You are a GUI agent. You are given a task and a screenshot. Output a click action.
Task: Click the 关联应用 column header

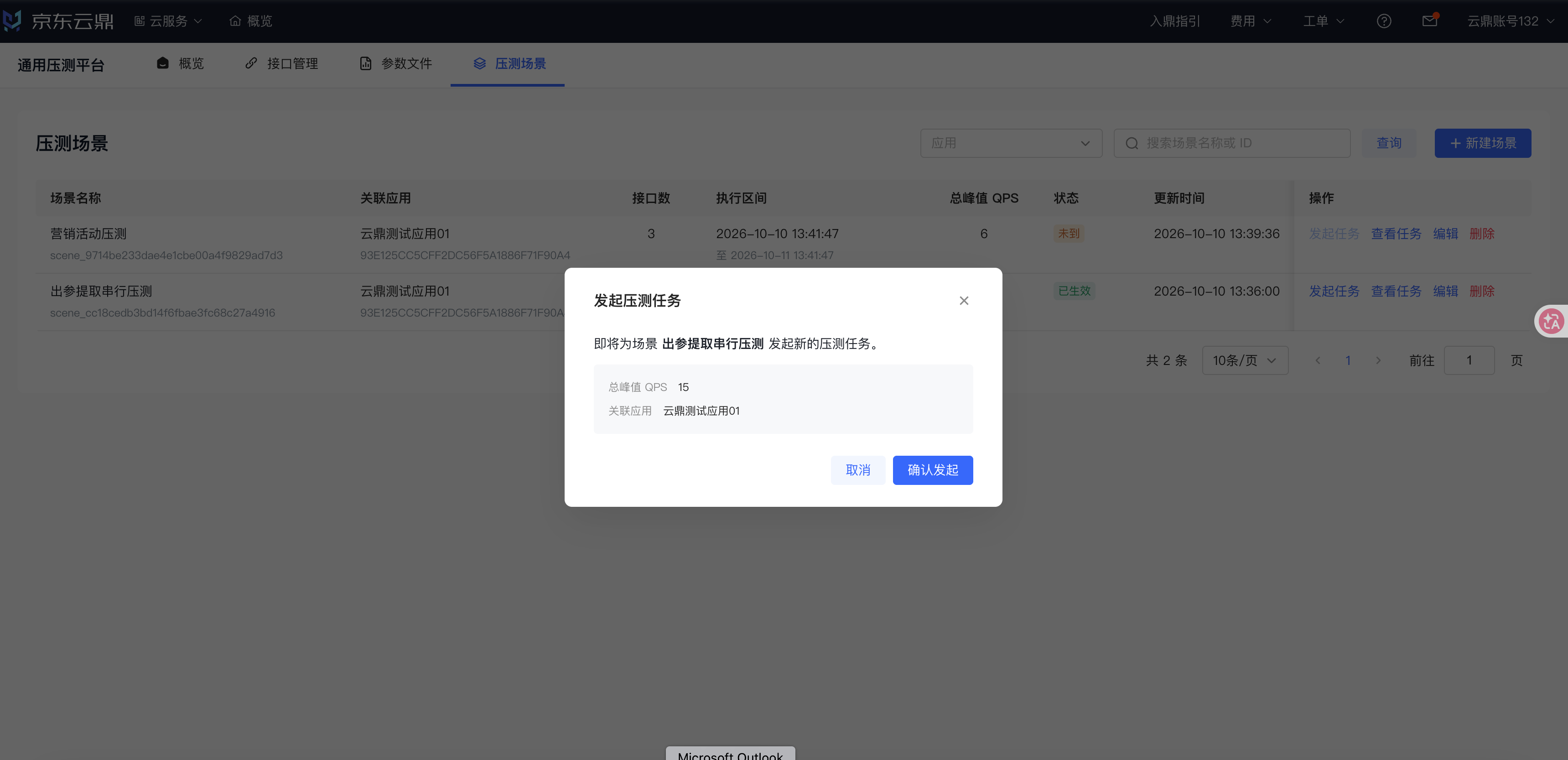(x=385, y=198)
